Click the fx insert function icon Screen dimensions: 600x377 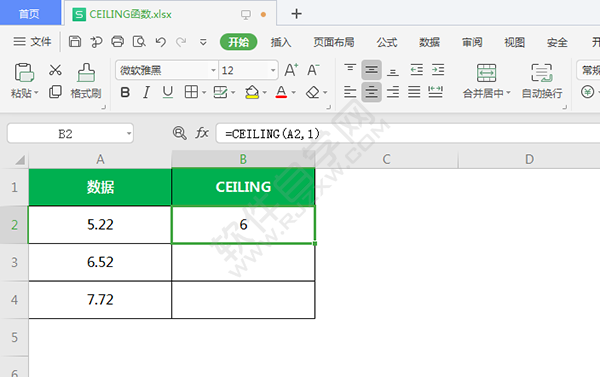coord(202,133)
